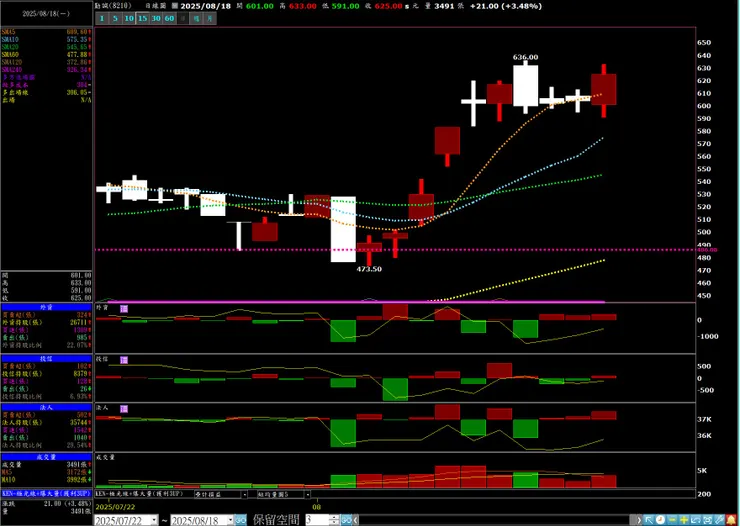Click the 外資持股 26711 value row
This screenshot has width=740, height=526.
click(46, 322)
